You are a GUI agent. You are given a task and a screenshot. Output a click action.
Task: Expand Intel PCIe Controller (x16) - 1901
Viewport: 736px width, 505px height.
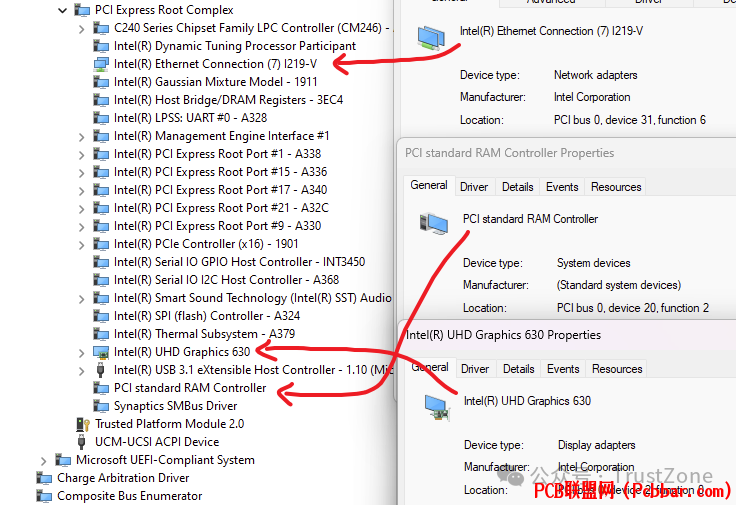click(81, 245)
